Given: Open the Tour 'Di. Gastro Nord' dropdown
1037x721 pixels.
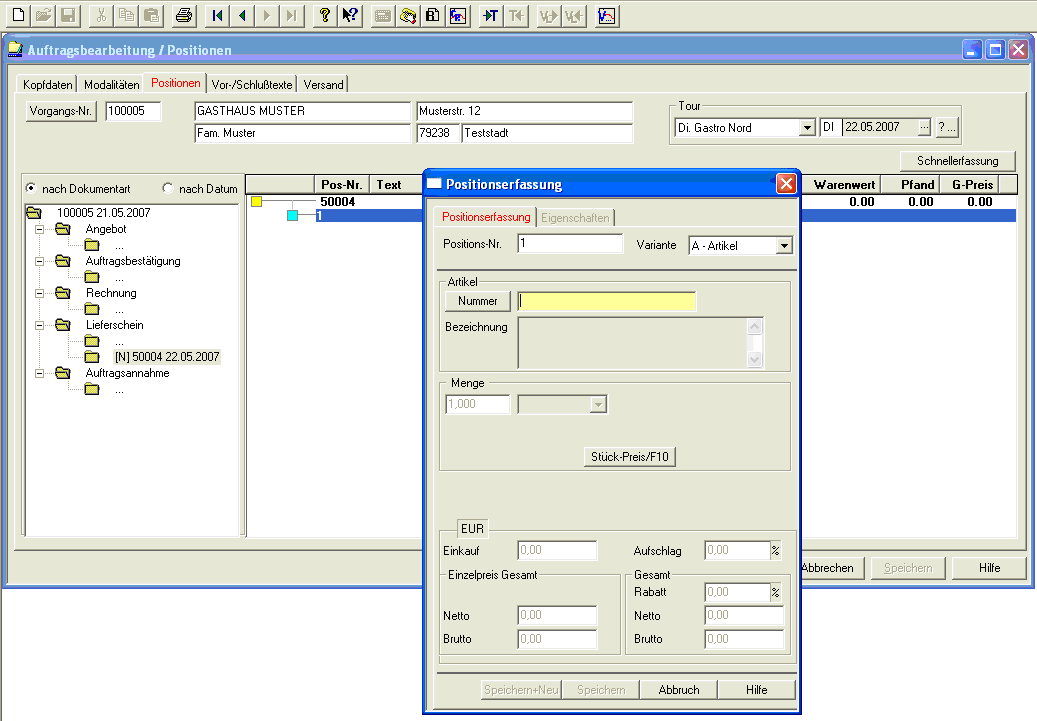Looking at the screenshot, I should click(x=807, y=128).
